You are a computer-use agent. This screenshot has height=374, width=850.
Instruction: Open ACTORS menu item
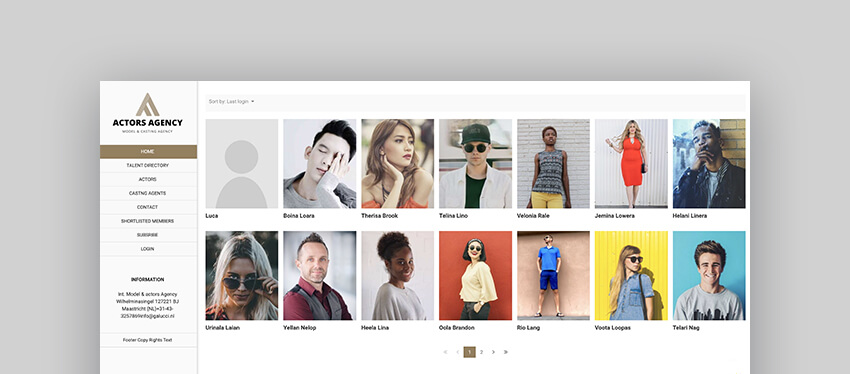pos(148,179)
